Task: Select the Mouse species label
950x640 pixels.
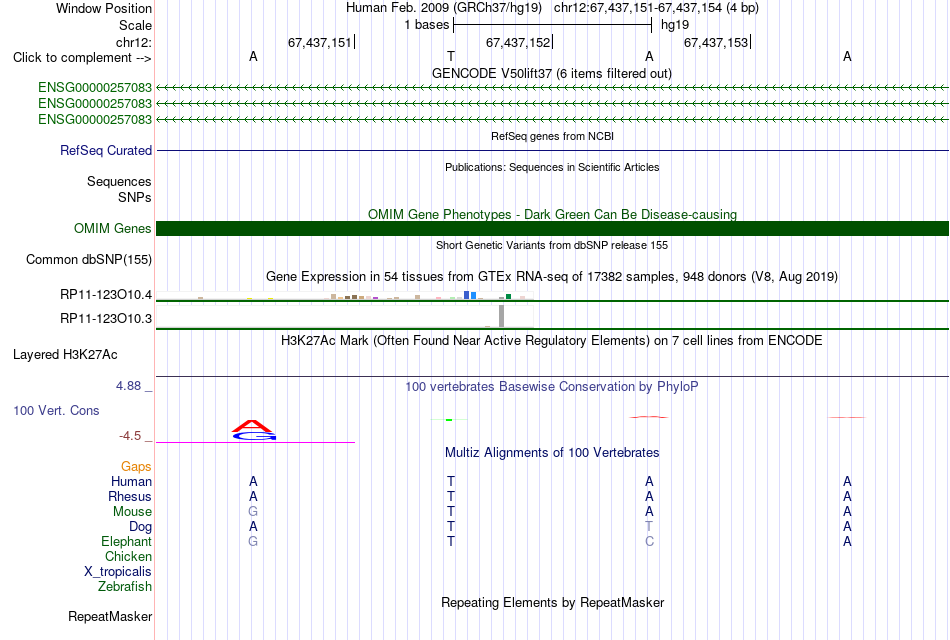Action: click(132, 512)
